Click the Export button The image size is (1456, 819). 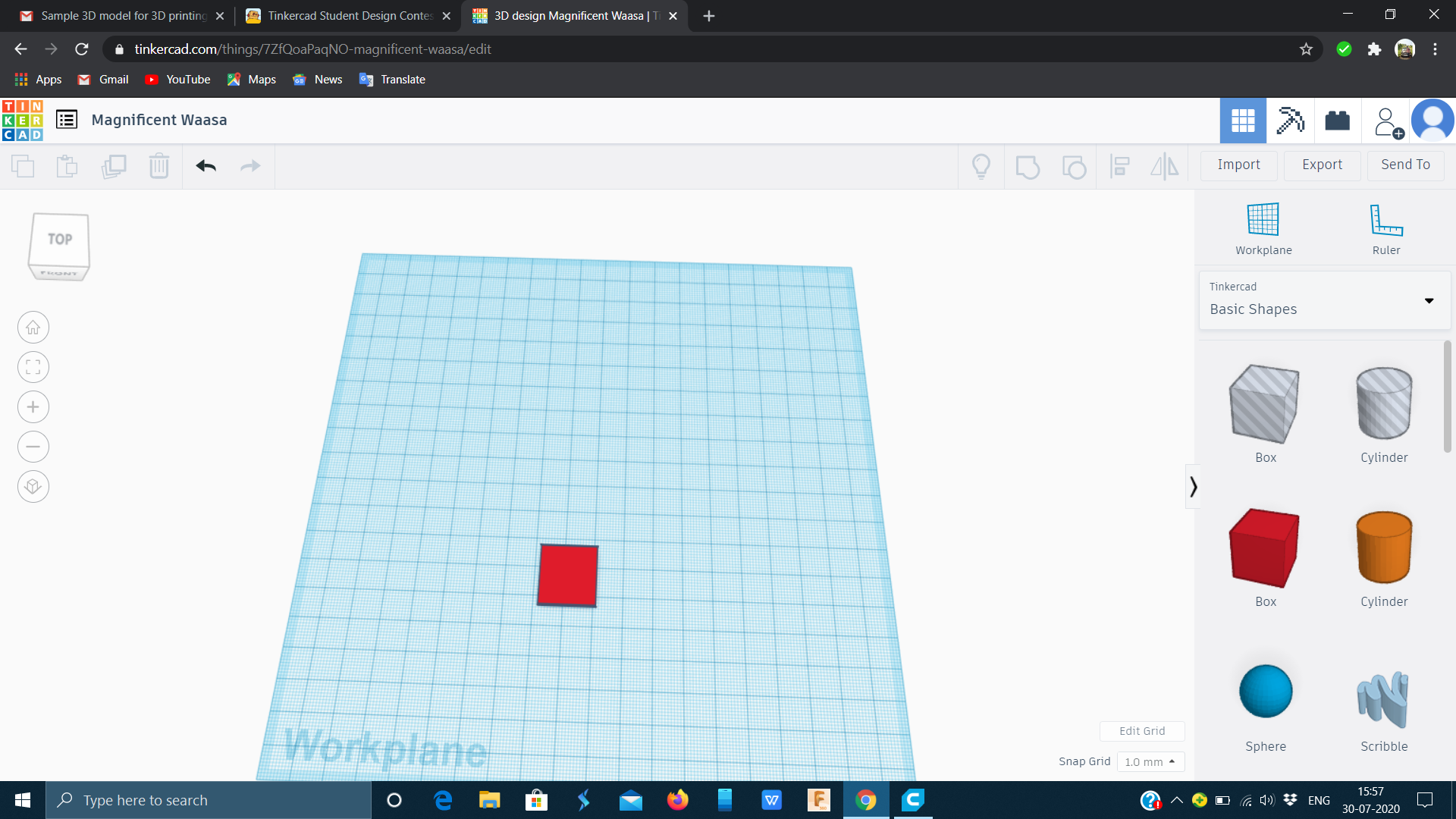click(x=1322, y=164)
